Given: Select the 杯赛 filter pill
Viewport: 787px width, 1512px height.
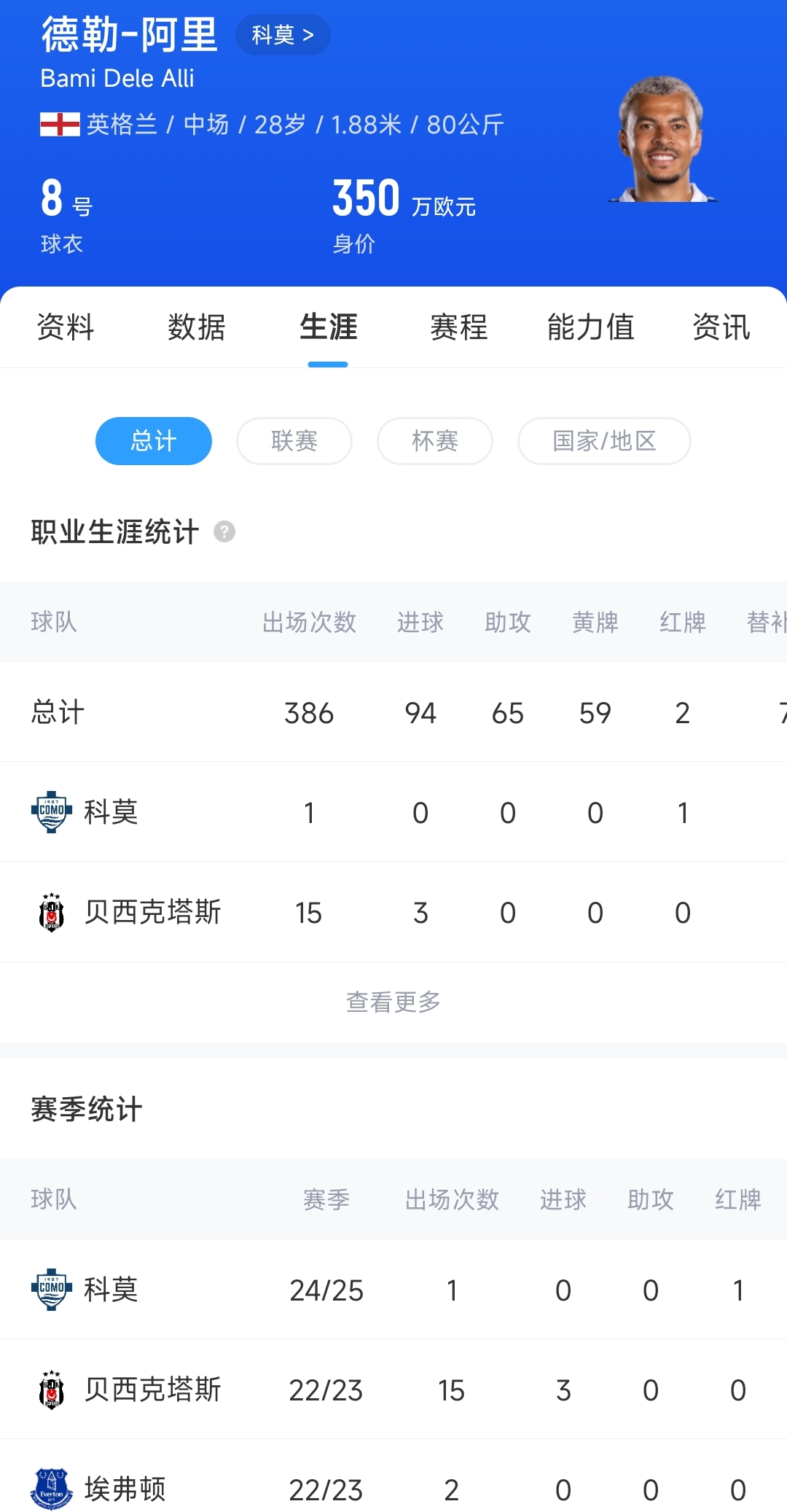Looking at the screenshot, I should pos(435,441).
